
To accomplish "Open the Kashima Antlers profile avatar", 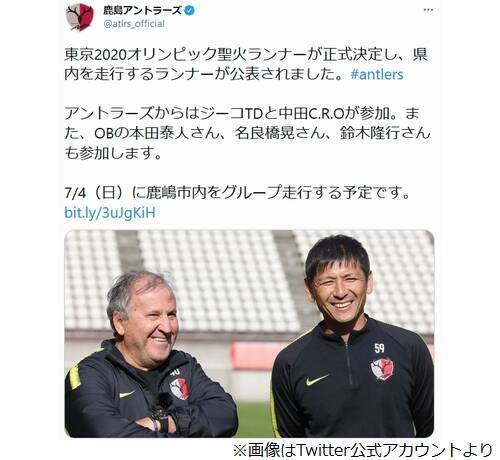I will tap(80, 17).
